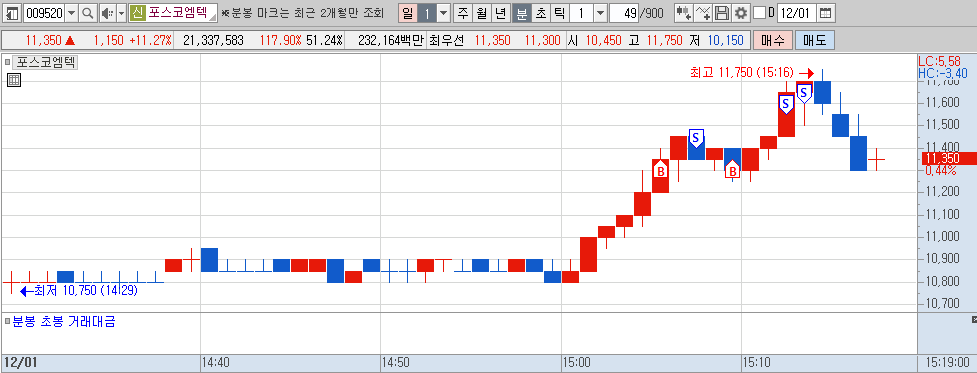
Task: Toggle the small square beside 포스코엠텍 legend
Action: (7, 62)
